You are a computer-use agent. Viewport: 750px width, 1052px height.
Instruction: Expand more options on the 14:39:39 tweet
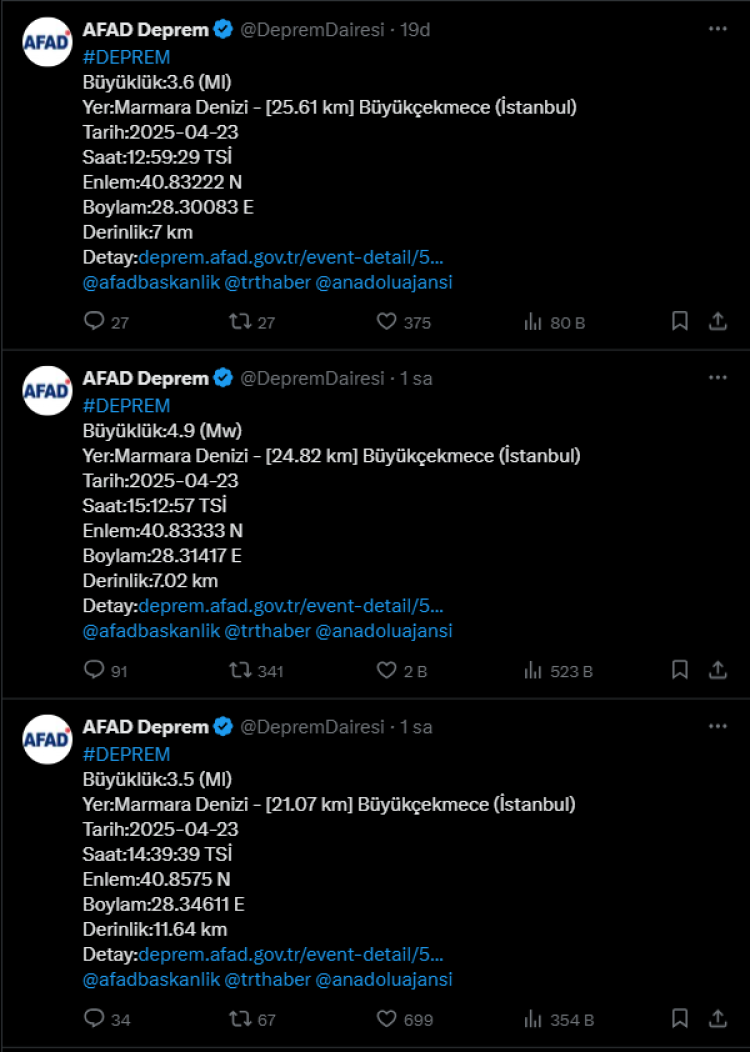click(x=717, y=727)
